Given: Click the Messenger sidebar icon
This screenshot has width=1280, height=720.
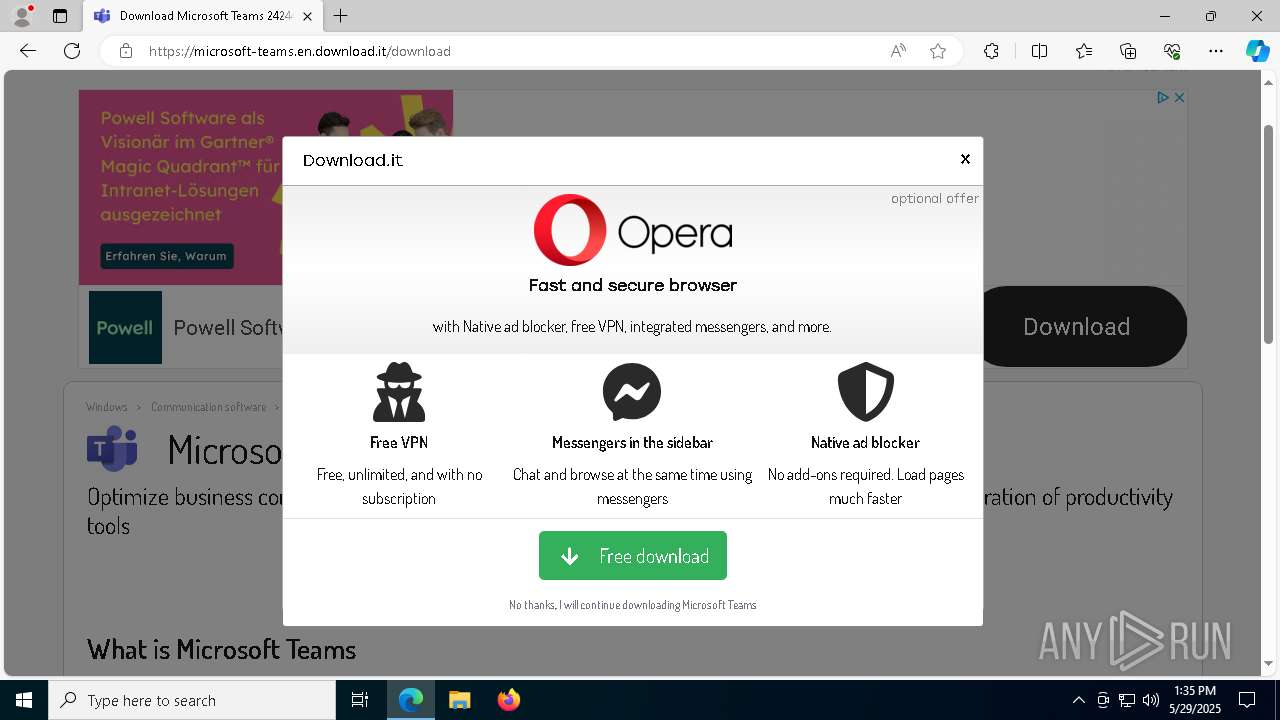Looking at the screenshot, I should (x=632, y=392).
